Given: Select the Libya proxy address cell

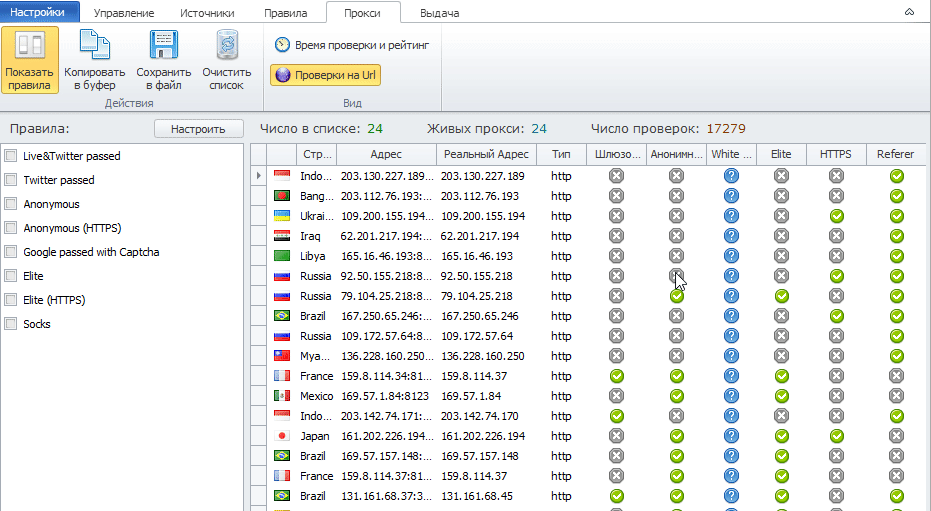Looking at the screenshot, I should pos(386,256).
